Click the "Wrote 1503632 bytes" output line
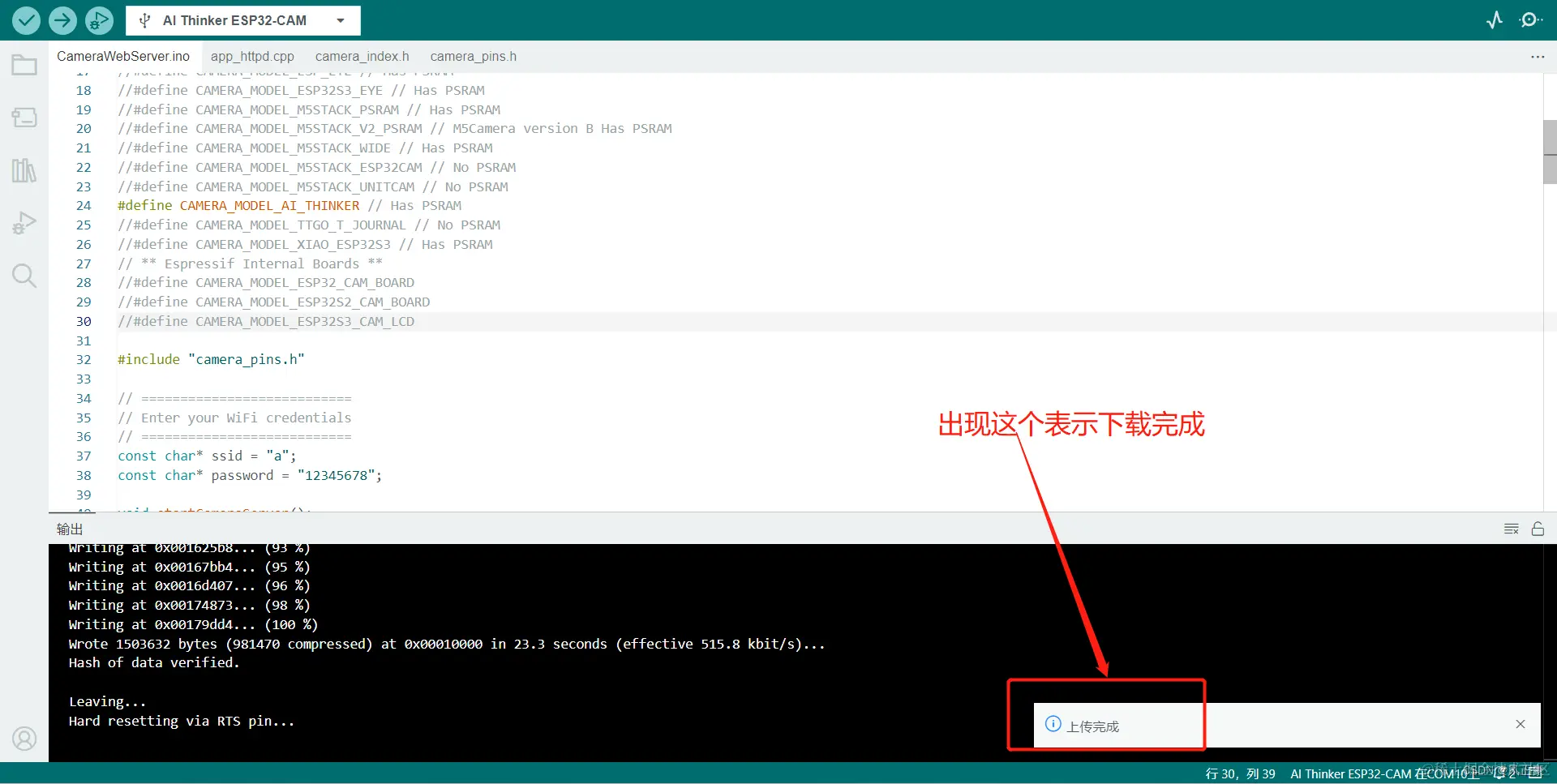 tap(447, 644)
